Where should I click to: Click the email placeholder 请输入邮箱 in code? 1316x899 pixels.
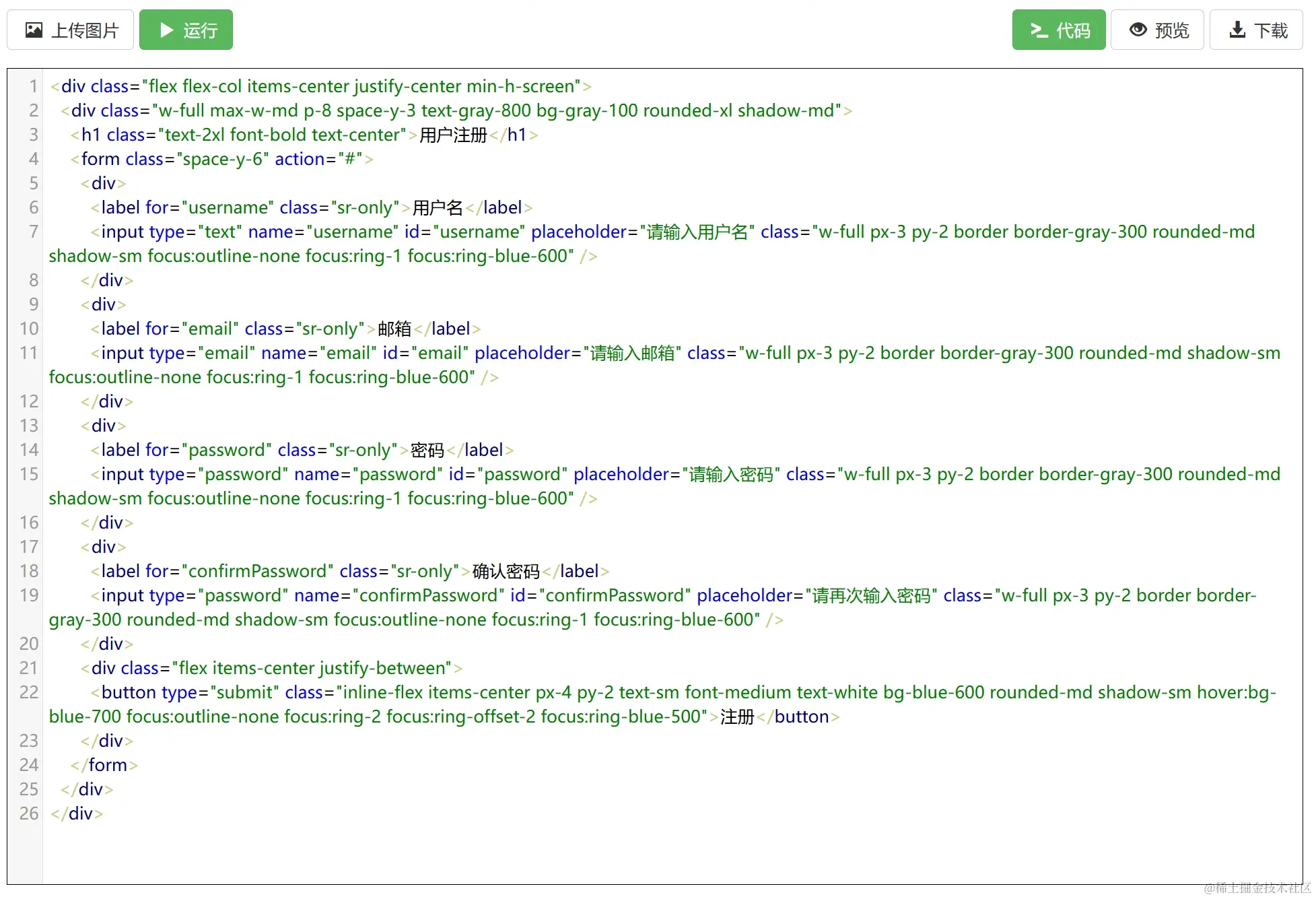632,354
